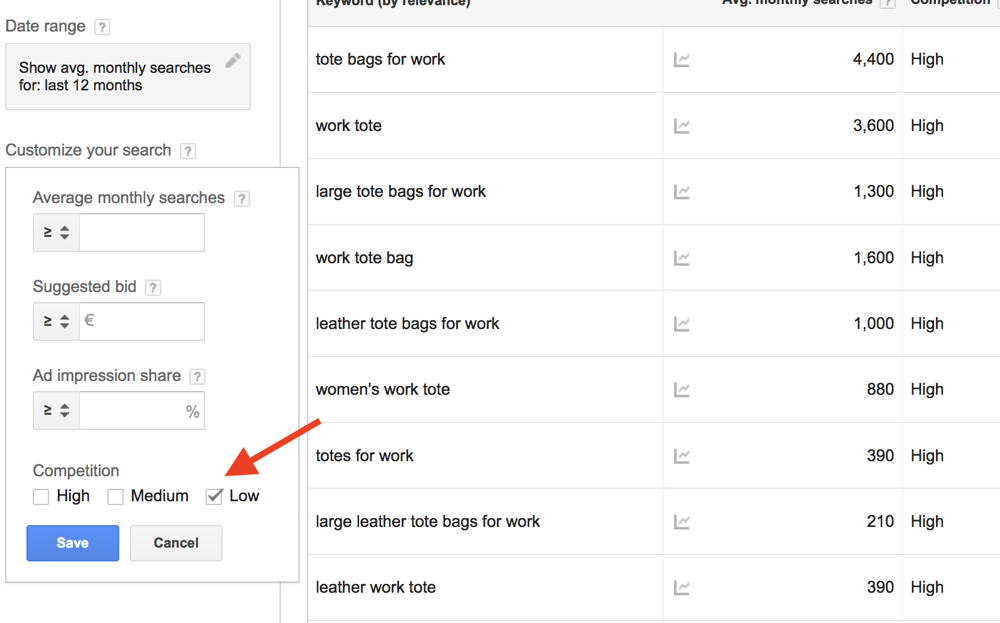Show trend chart for 'large tote bags for work'
Viewport: 1000px width, 623px height.
682,192
